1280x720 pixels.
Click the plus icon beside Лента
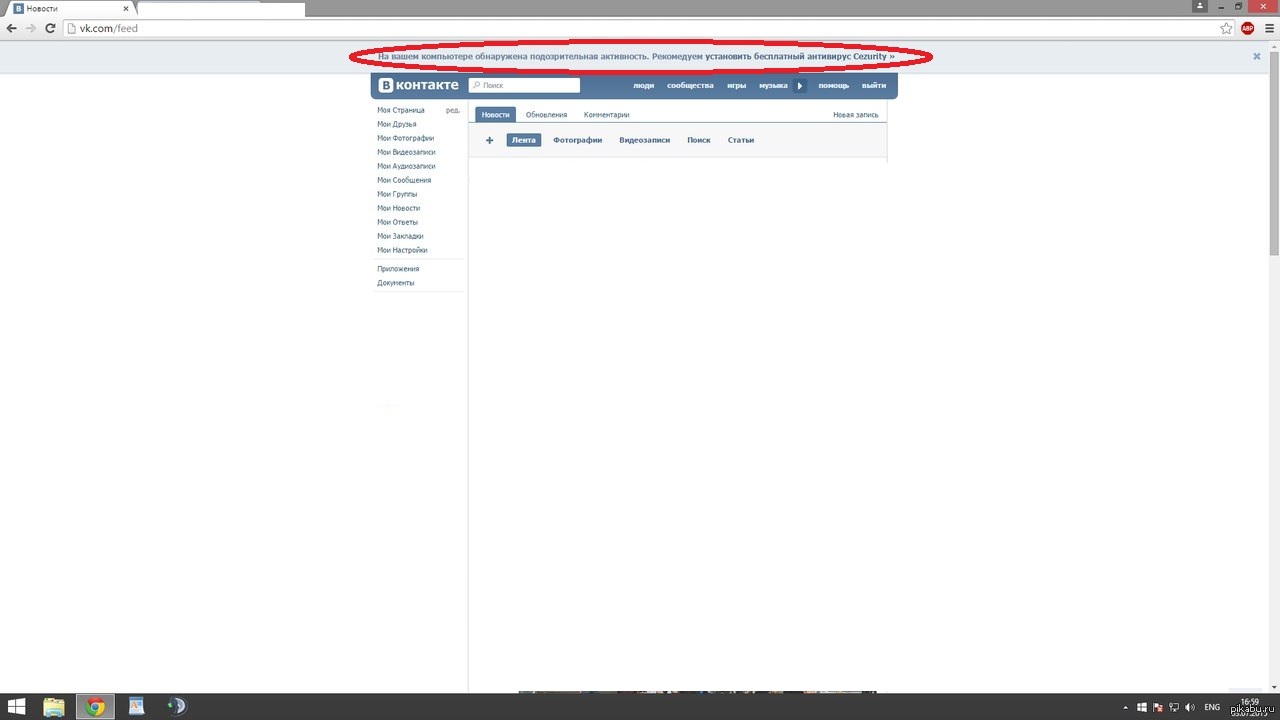pos(489,140)
